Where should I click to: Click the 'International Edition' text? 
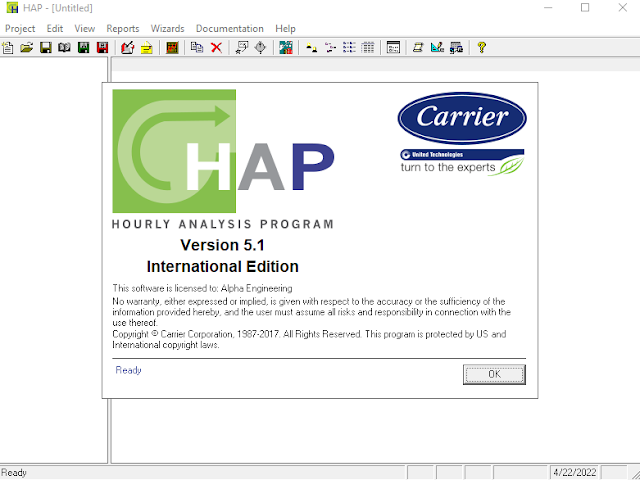coord(222,267)
